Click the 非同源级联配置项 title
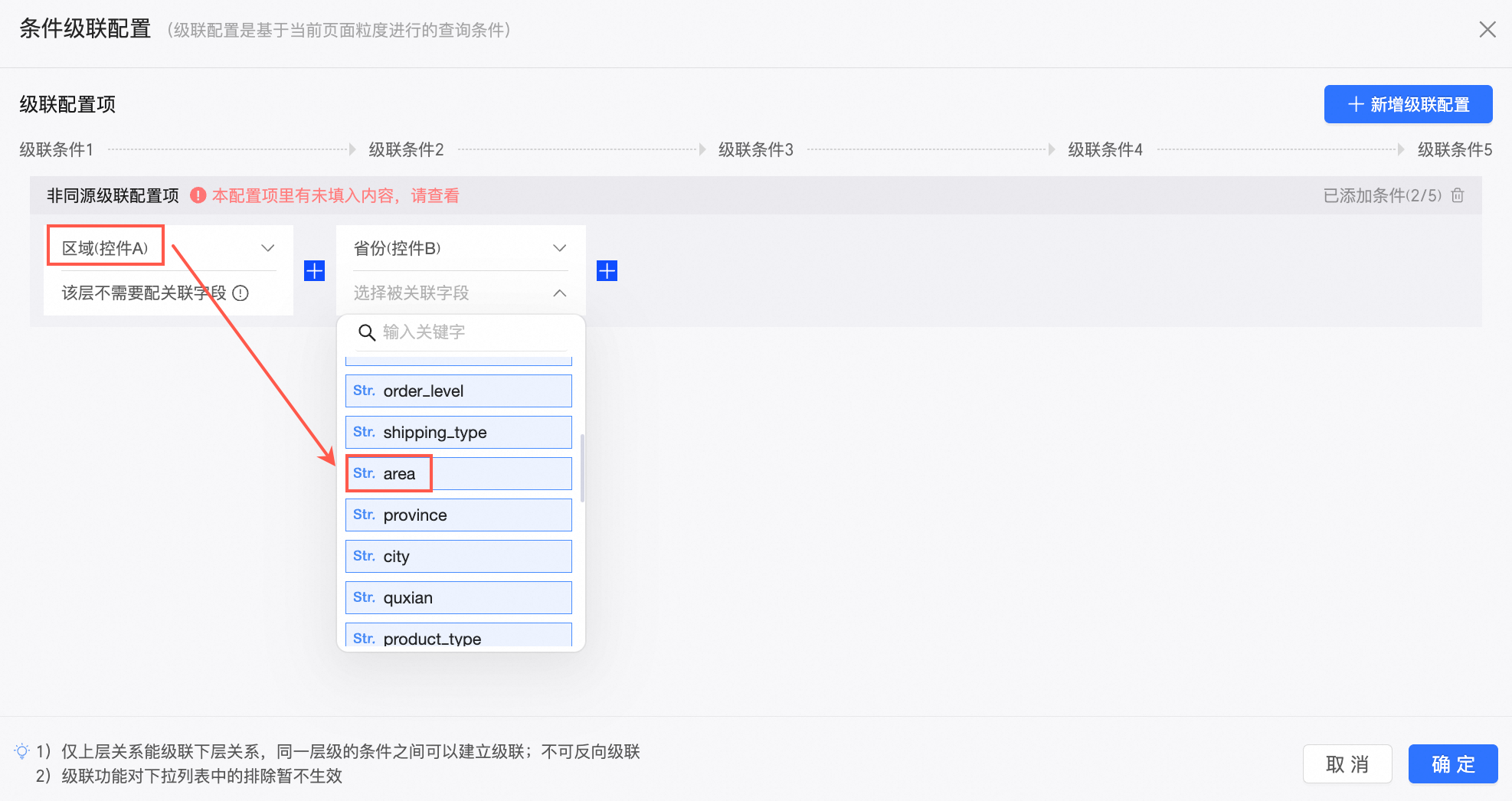 [x=113, y=195]
